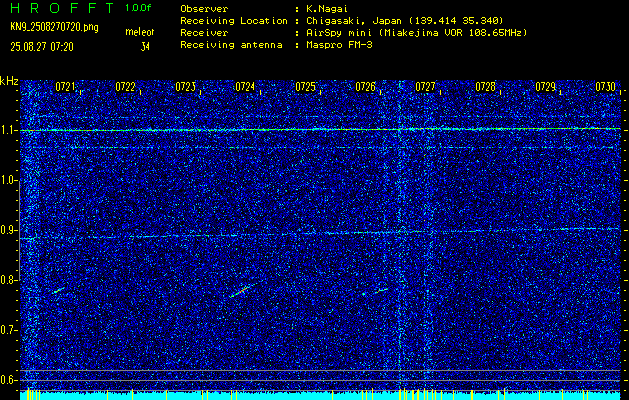Select the Maspro FM-3 antenna text
Image resolution: width=629 pixels, height=400 pixels.
[x=339, y=45]
